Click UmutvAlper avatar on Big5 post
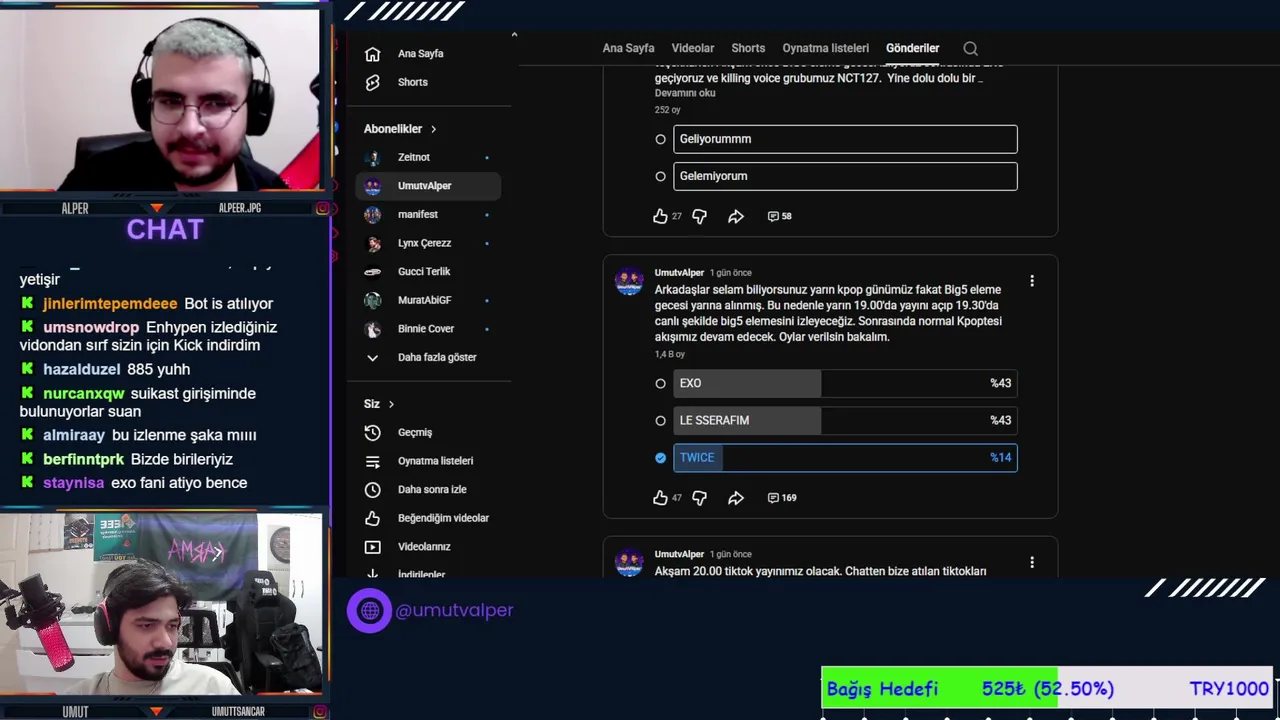 tap(629, 282)
